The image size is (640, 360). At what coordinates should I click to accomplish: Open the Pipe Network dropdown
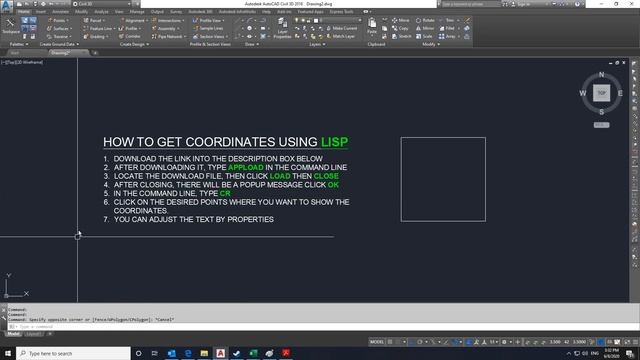coord(169,36)
